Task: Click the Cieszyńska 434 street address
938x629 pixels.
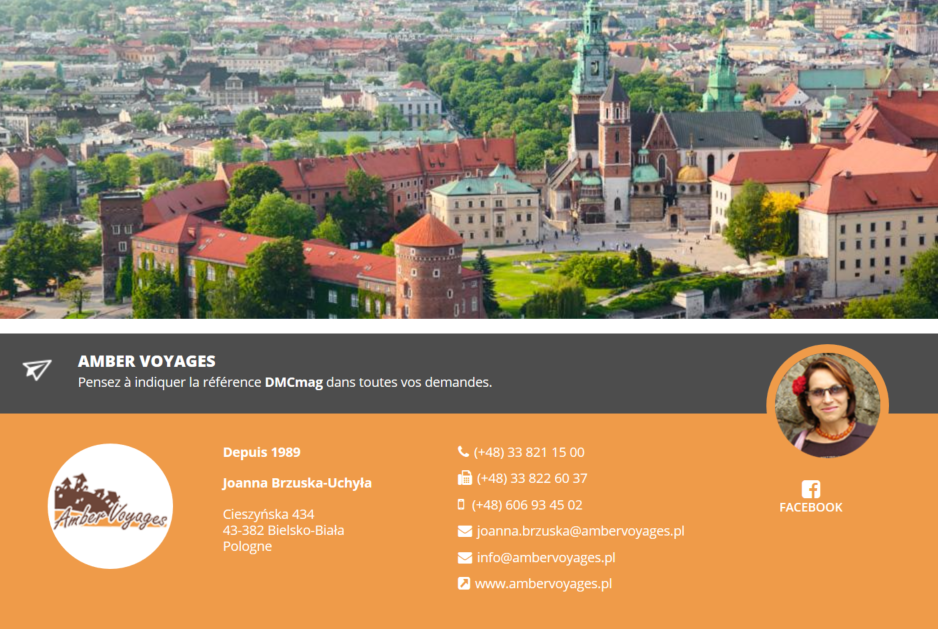Action: click(268, 514)
